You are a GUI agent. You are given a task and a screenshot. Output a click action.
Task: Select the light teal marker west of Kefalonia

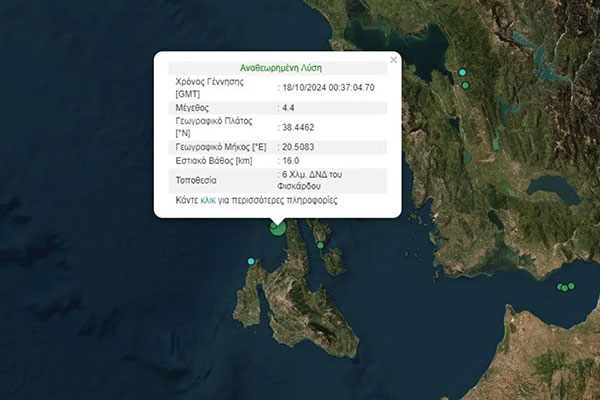(251, 261)
